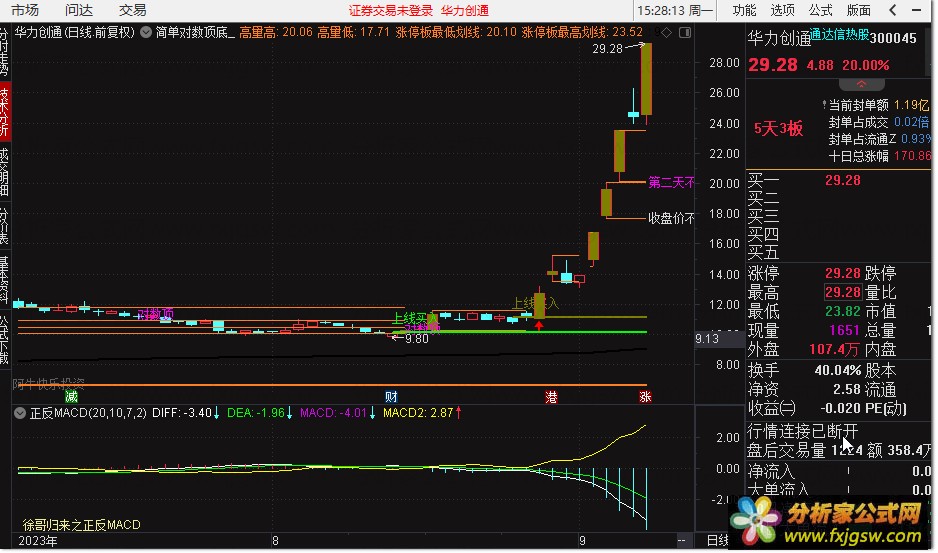Click the MACD2 2.87 indicator value
The height and width of the screenshot is (553, 938).
[422, 413]
